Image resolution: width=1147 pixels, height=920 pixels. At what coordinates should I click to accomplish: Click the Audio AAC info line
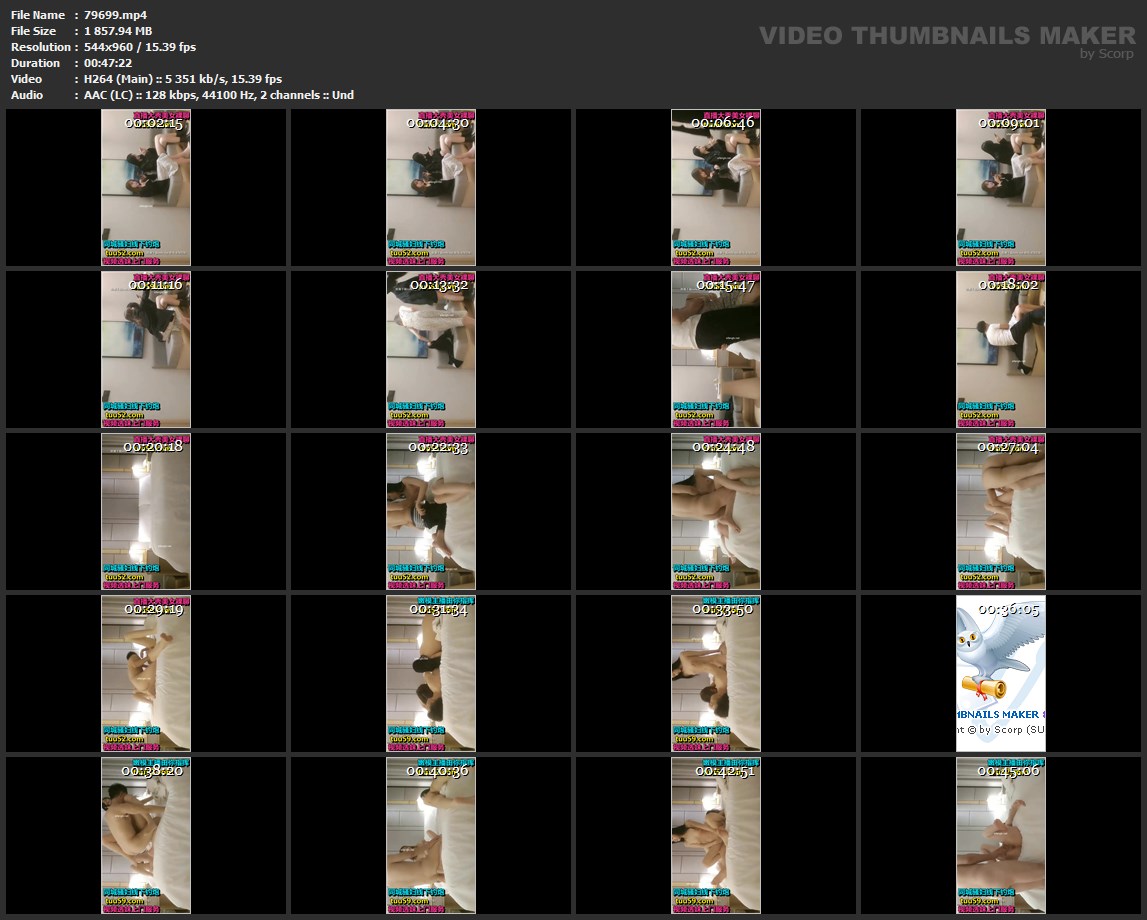pos(218,95)
